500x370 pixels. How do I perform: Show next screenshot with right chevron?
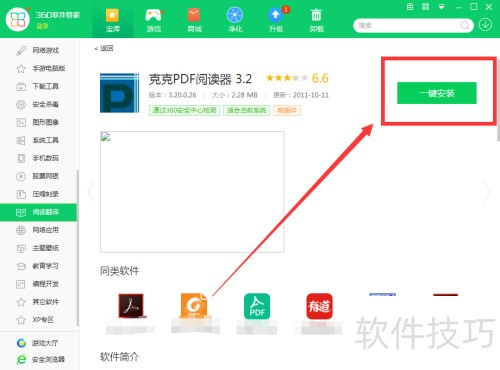click(487, 191)
